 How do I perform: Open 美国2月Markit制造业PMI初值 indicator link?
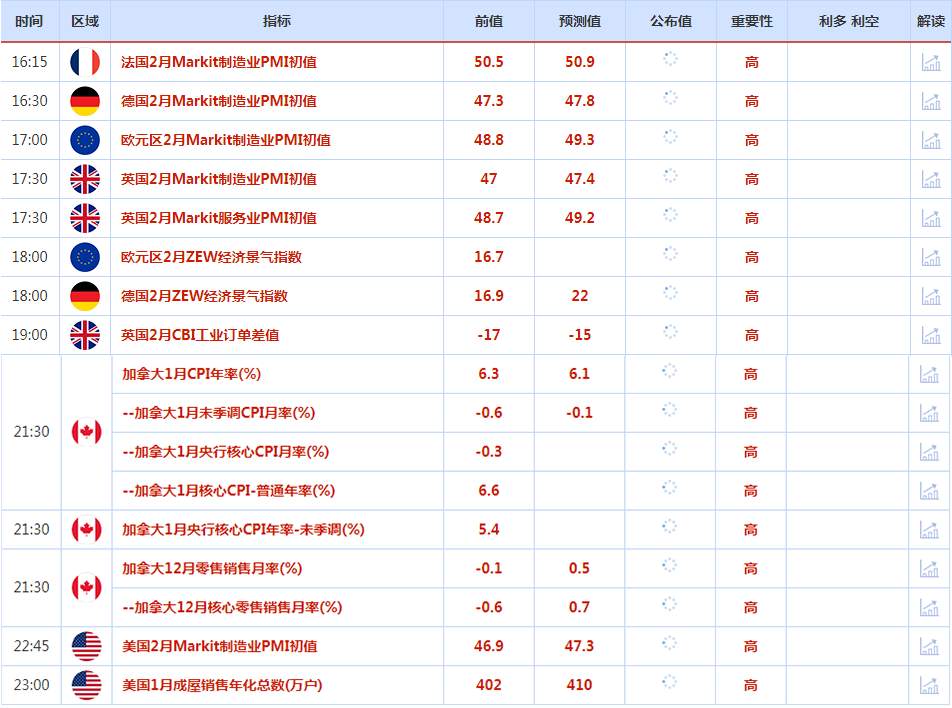220,646
